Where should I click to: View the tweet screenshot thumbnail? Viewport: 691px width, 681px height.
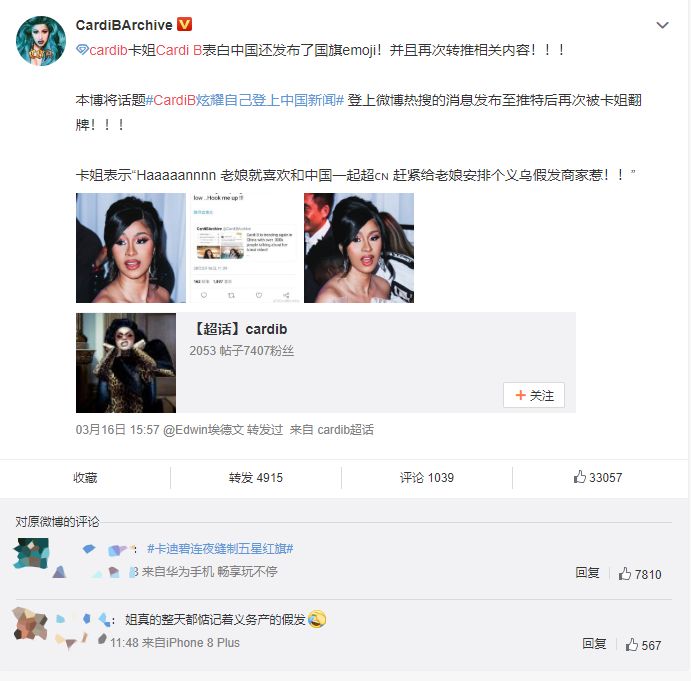click(245, 248)
